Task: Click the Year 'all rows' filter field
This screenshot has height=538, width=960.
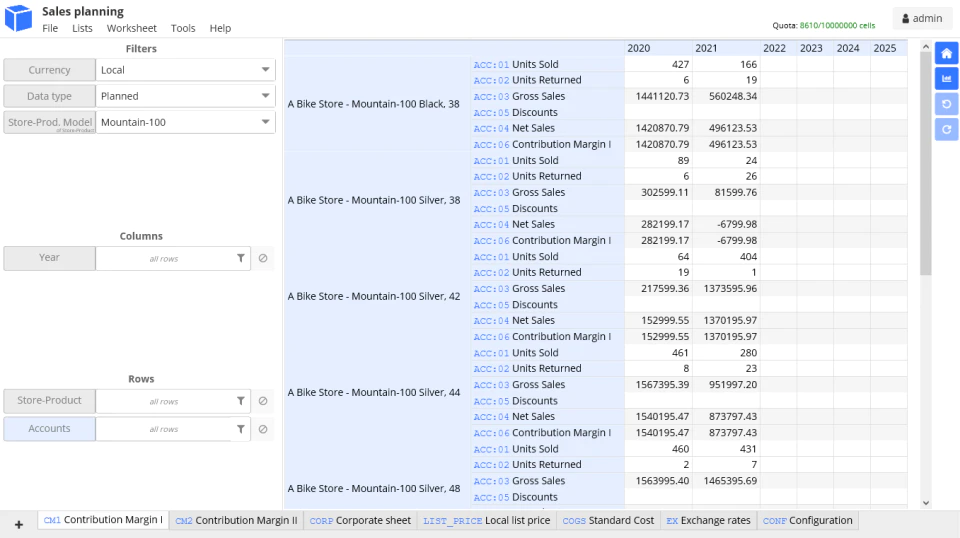Action: [163, 258]
